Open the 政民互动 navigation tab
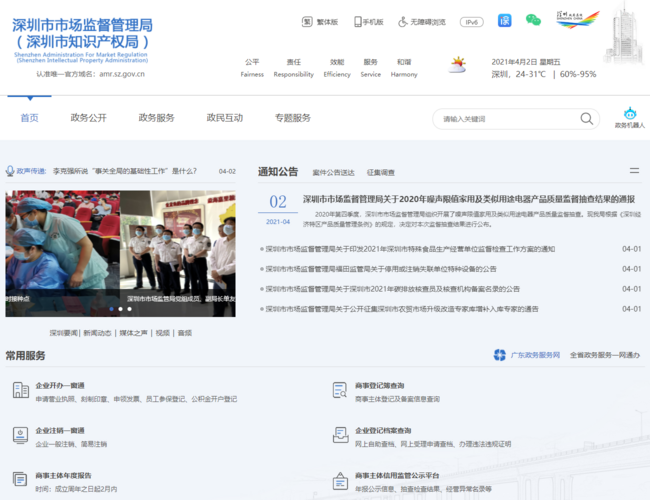 (225, 118)
